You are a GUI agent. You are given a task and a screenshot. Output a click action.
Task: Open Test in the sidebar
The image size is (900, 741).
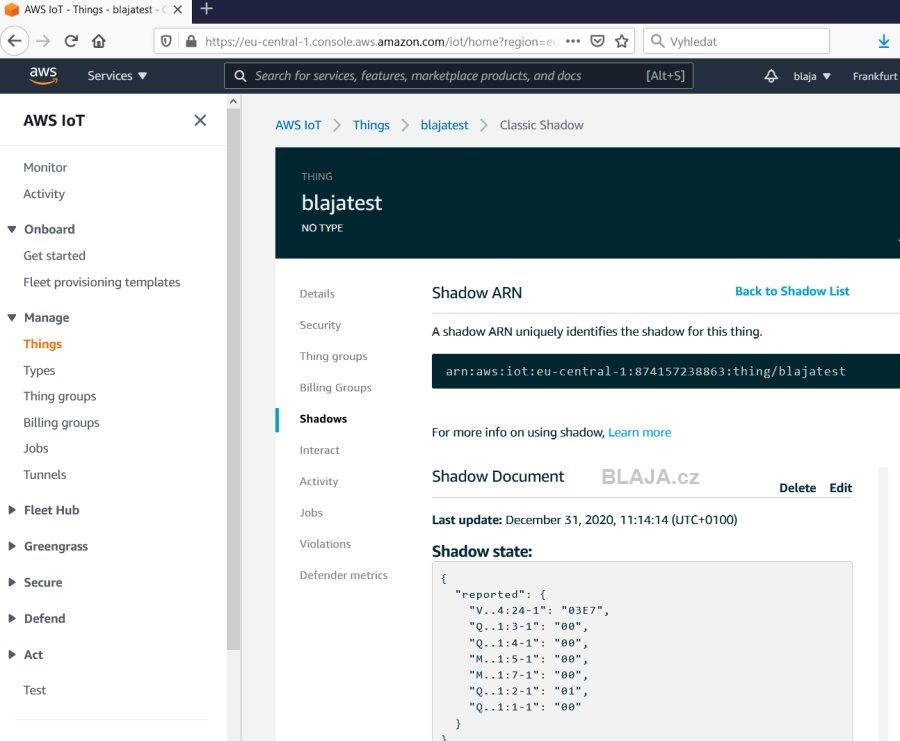34,690
